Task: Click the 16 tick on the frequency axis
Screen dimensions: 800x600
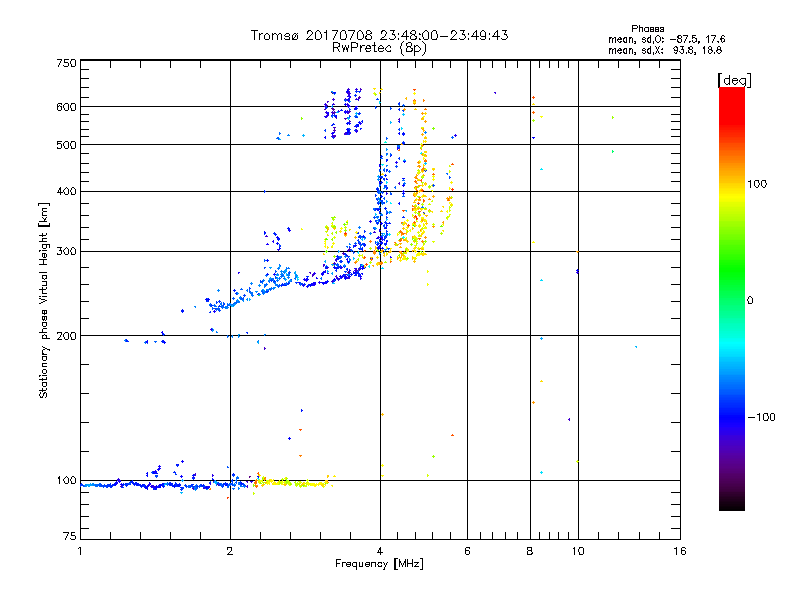Action: point(680,551)
